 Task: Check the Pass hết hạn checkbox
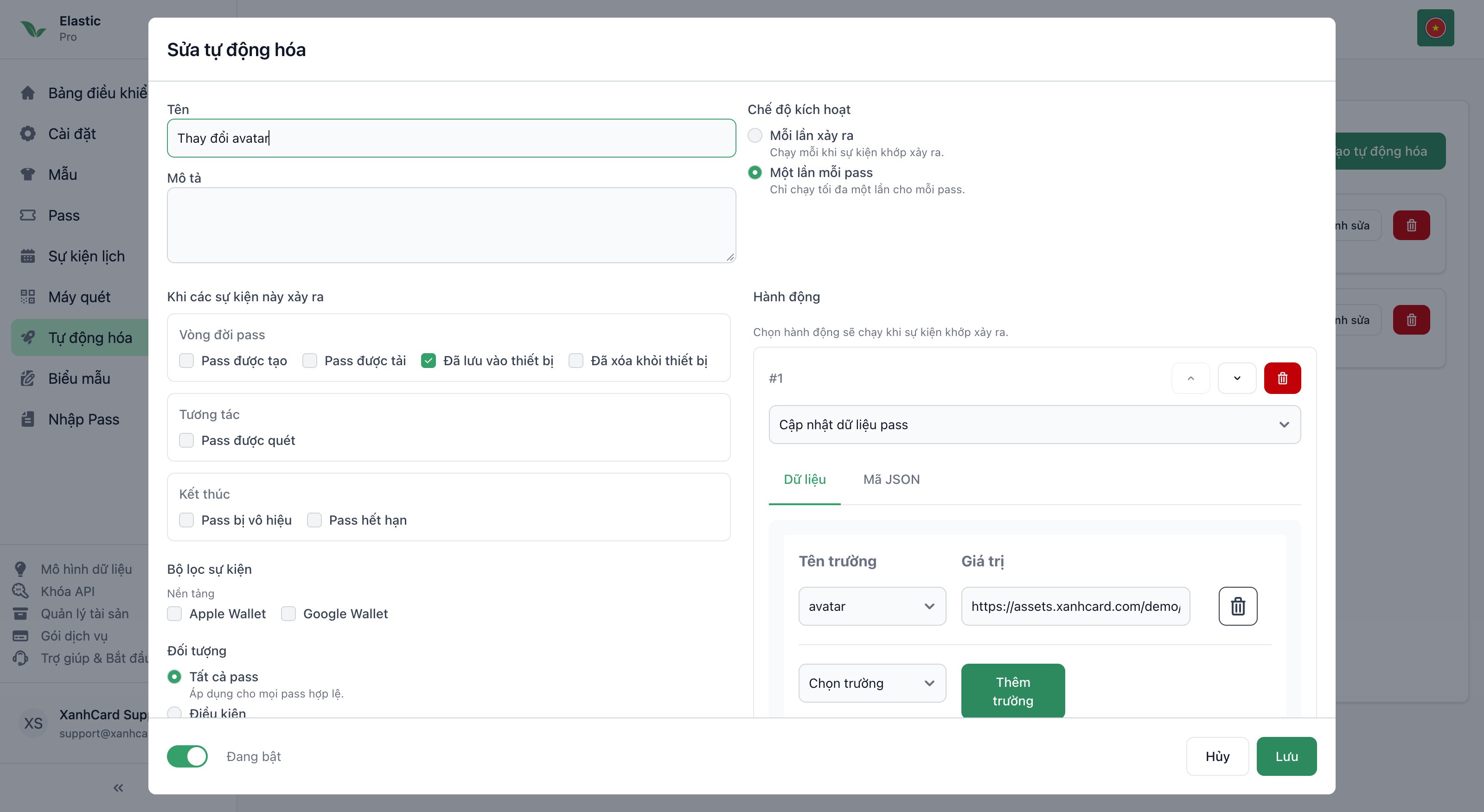click(x=314, y=520)
